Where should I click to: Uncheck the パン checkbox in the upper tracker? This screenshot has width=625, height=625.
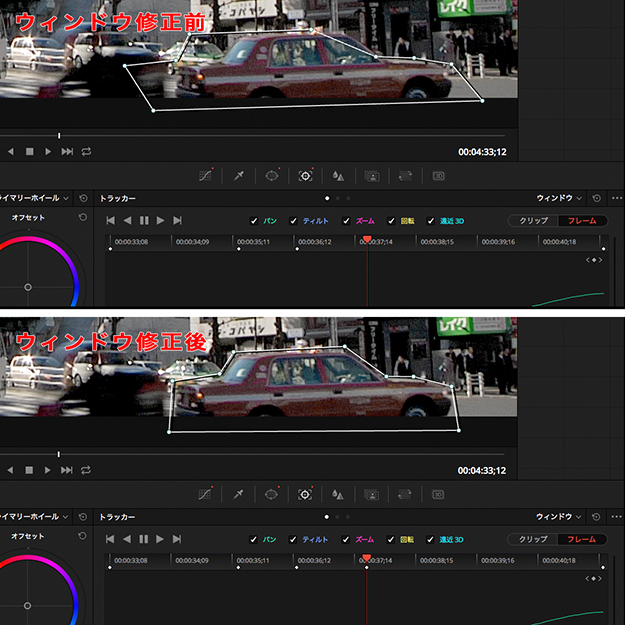[255, 220]
